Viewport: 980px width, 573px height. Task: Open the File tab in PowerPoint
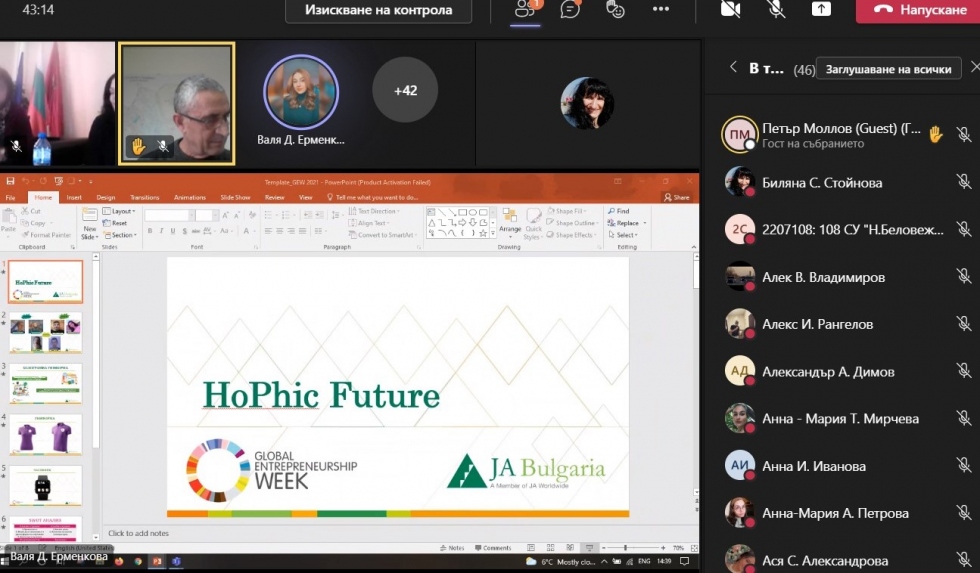click(11, 197)
